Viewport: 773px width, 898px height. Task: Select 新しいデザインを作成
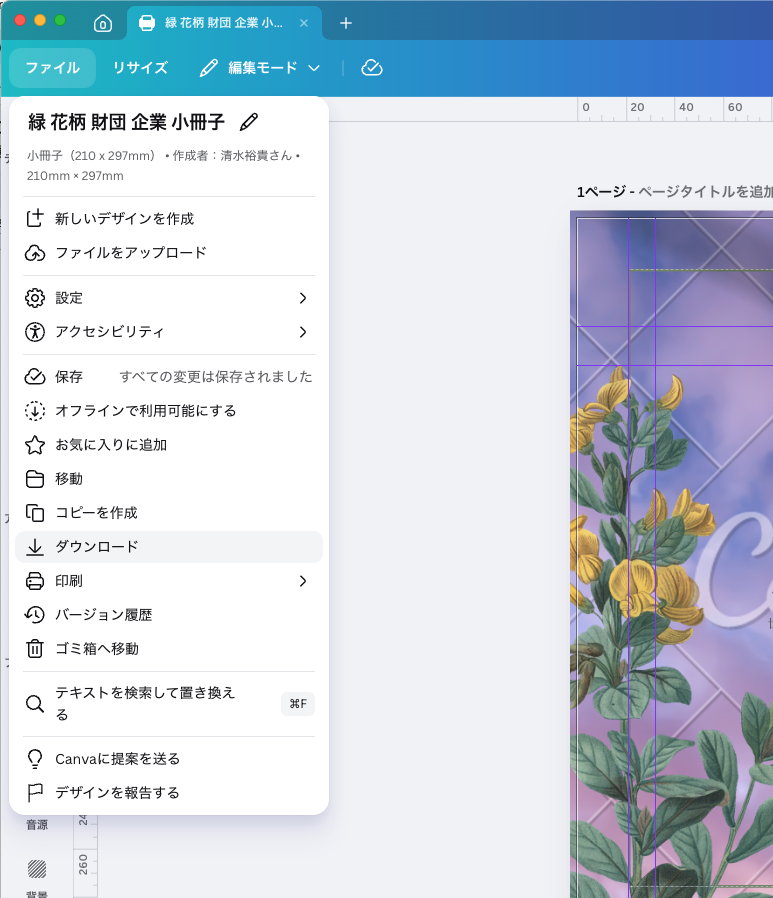pos(169,219)
